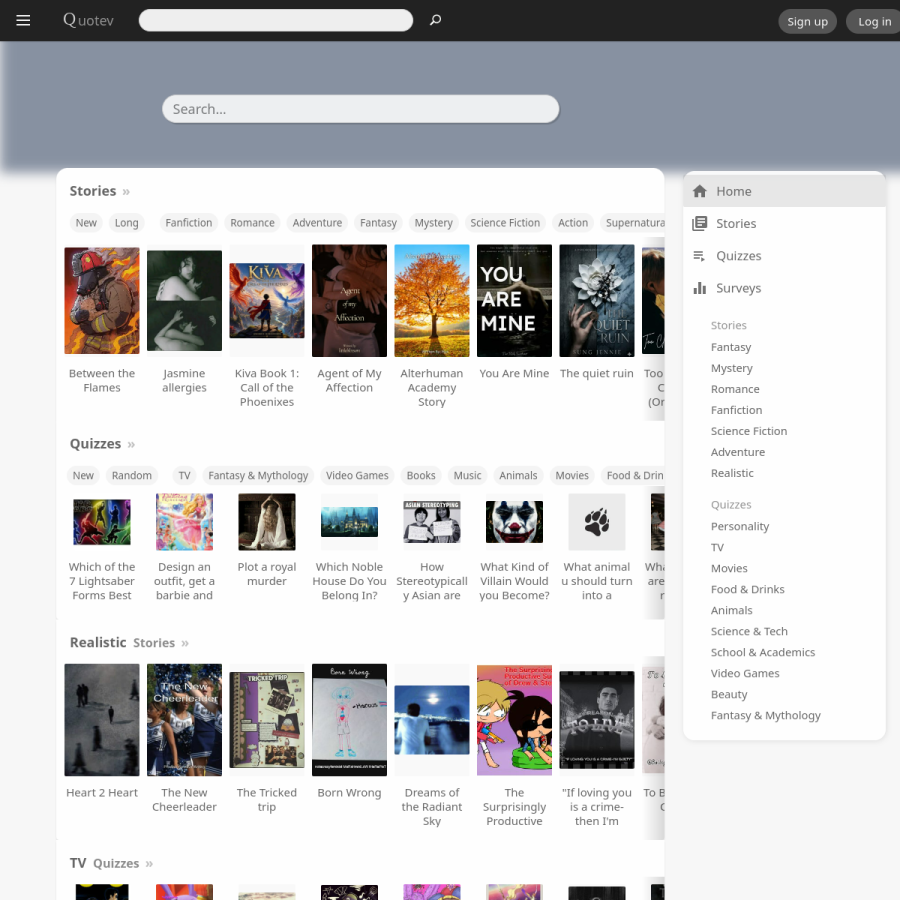Select the Fanfiction stories filter
This screenshot has height=900, width=900.
coord(188,223)
